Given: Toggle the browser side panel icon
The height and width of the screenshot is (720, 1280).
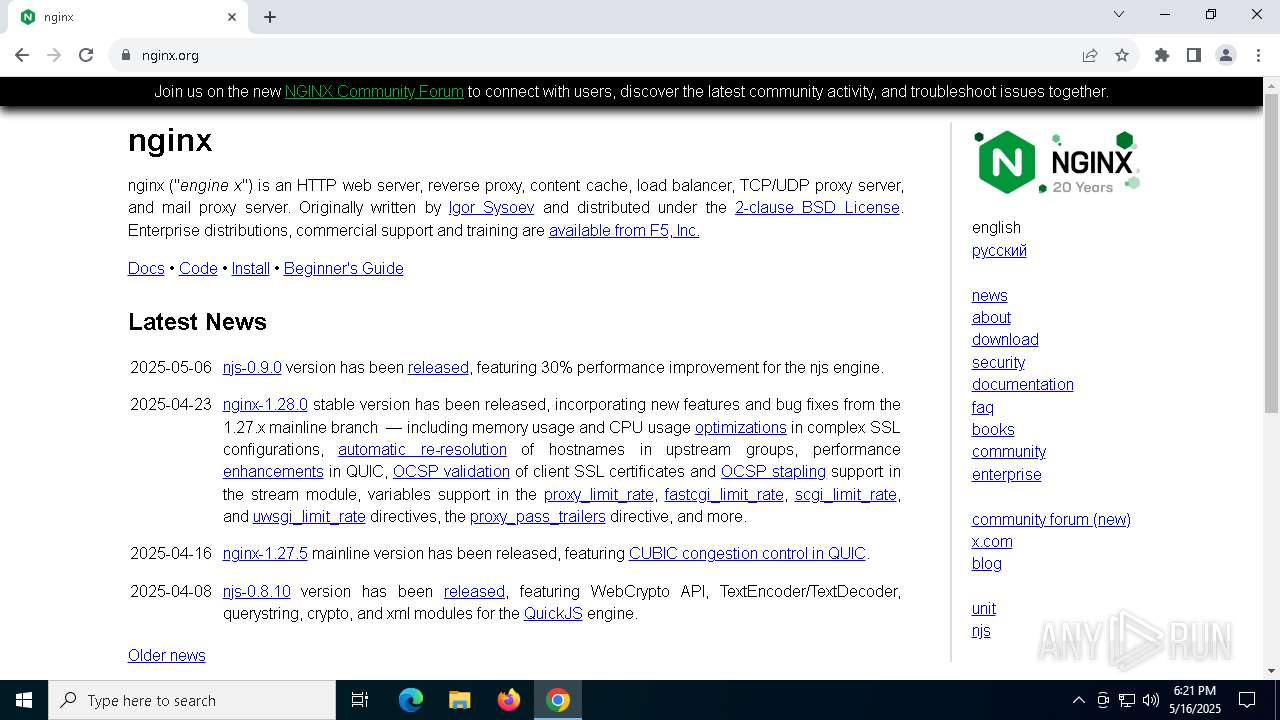Looking at the screenshot, I should point(1194,55).
